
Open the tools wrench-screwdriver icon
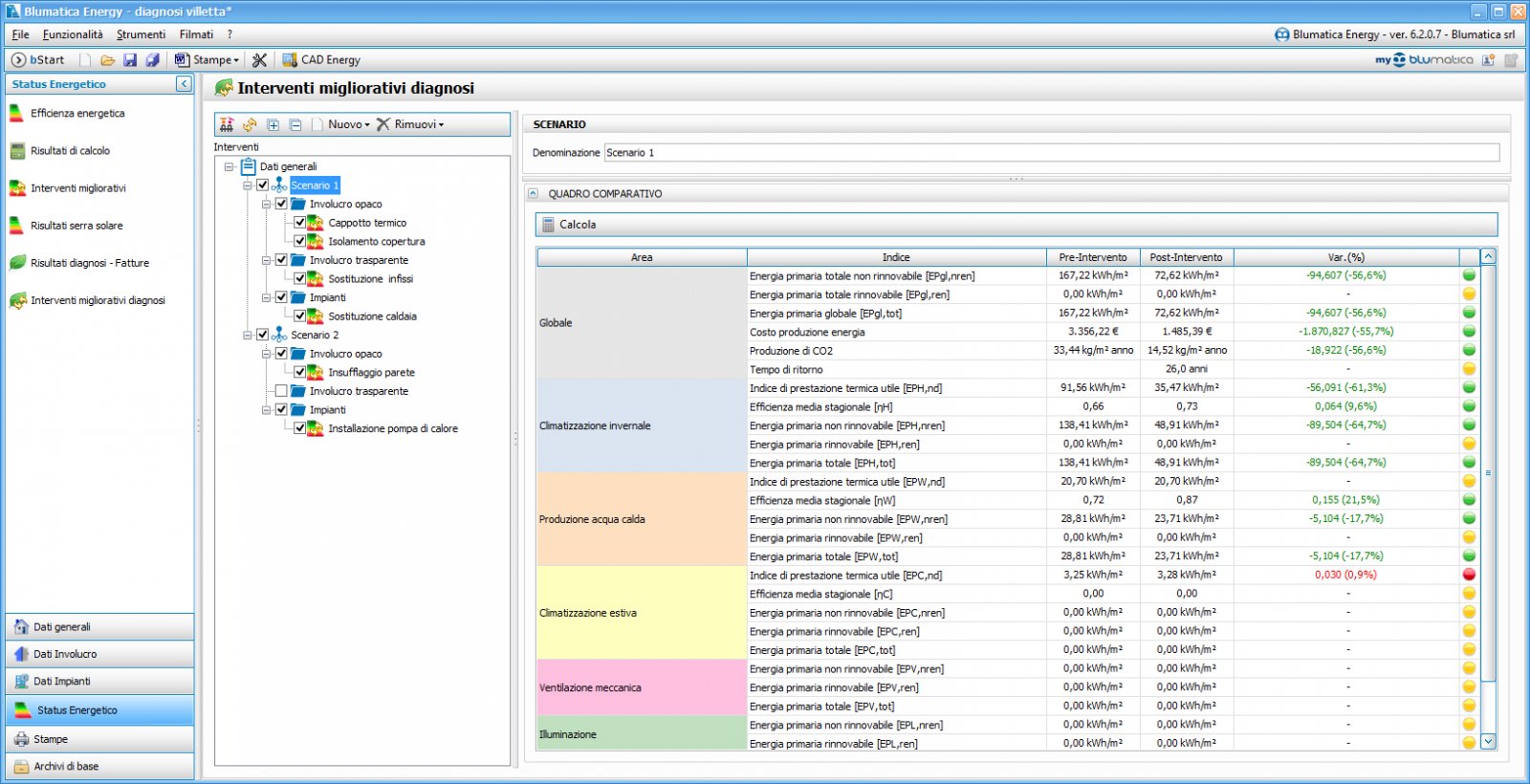point(259,60)
